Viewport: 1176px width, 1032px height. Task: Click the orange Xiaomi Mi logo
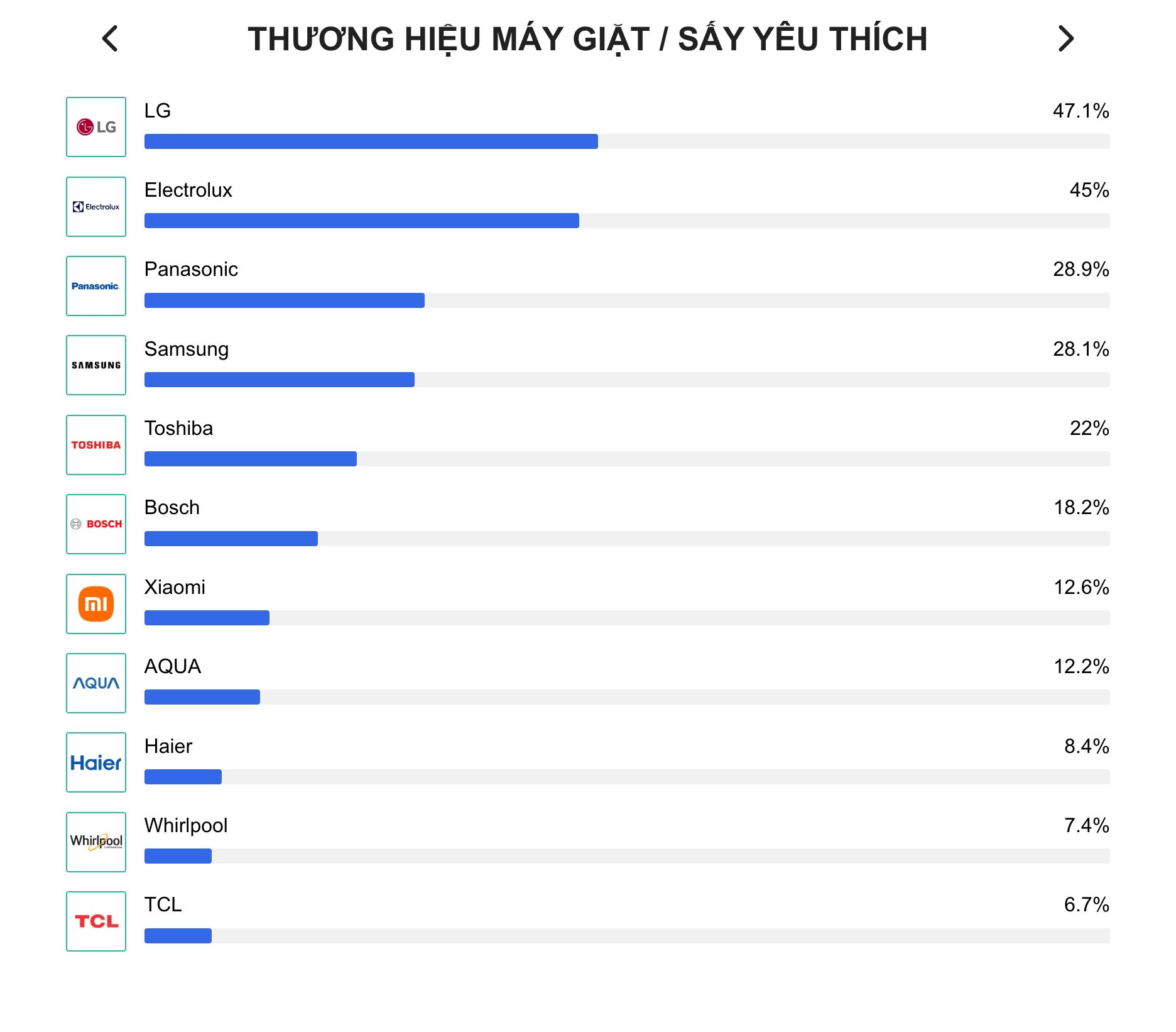[x=95, y=603]
